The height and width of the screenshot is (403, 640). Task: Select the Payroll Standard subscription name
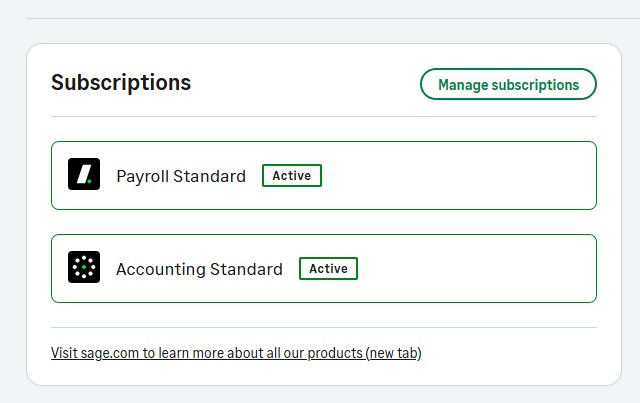tap(181, 176)
